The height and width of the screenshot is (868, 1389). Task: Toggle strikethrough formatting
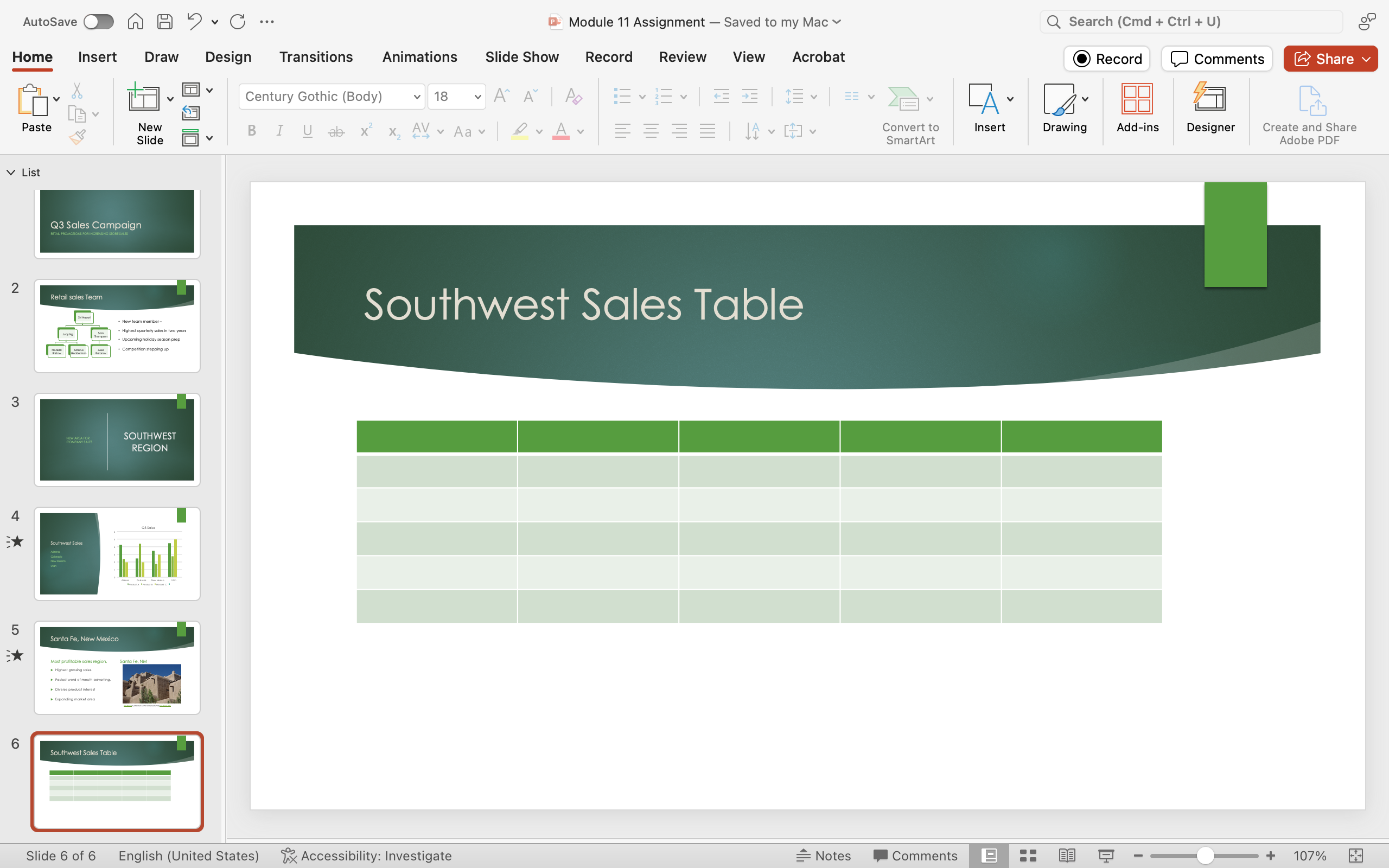[x=336, y=131]
